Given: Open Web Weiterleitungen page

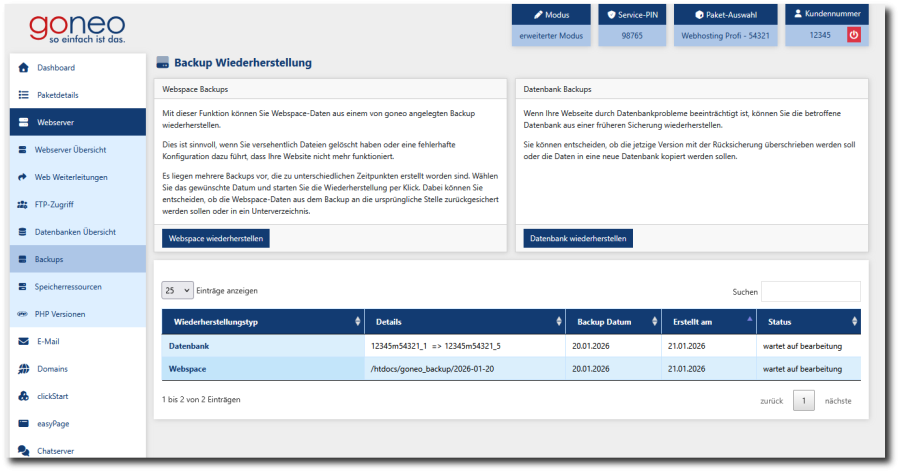Looking at the screenshot, I should 77,177.
